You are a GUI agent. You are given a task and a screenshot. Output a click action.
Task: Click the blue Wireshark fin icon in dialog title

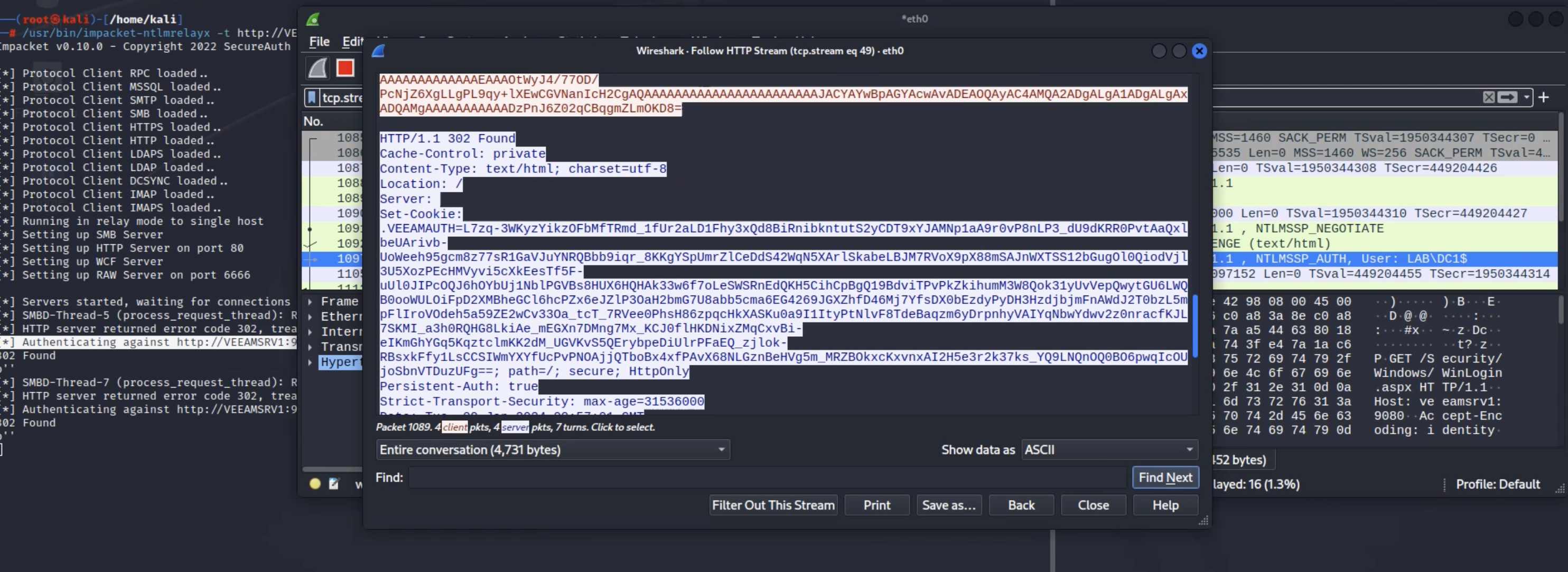[378, 51]
